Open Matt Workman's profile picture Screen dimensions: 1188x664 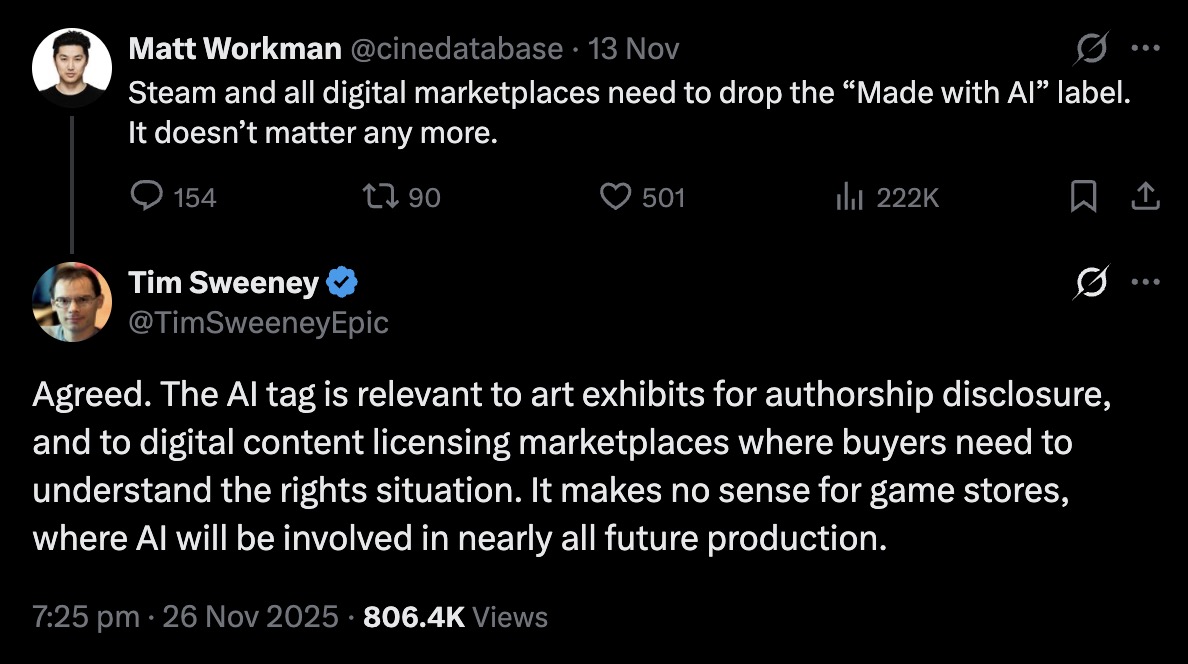tap(72, 68)
